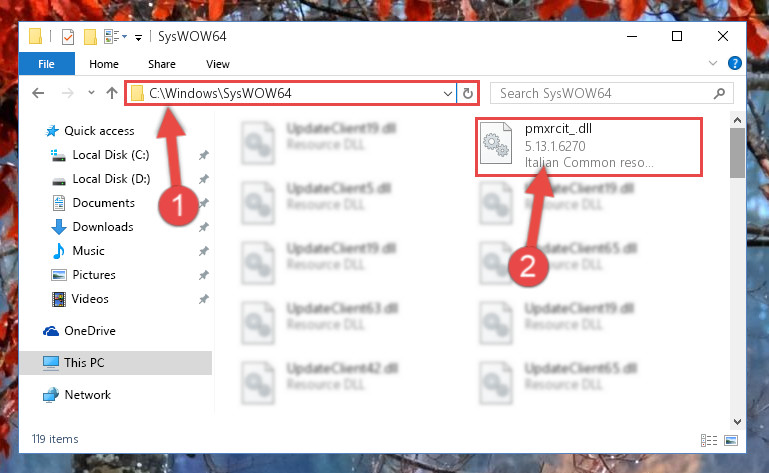Unpin Downloads from Quick access

pyautogui.click(x=204, y=227)
